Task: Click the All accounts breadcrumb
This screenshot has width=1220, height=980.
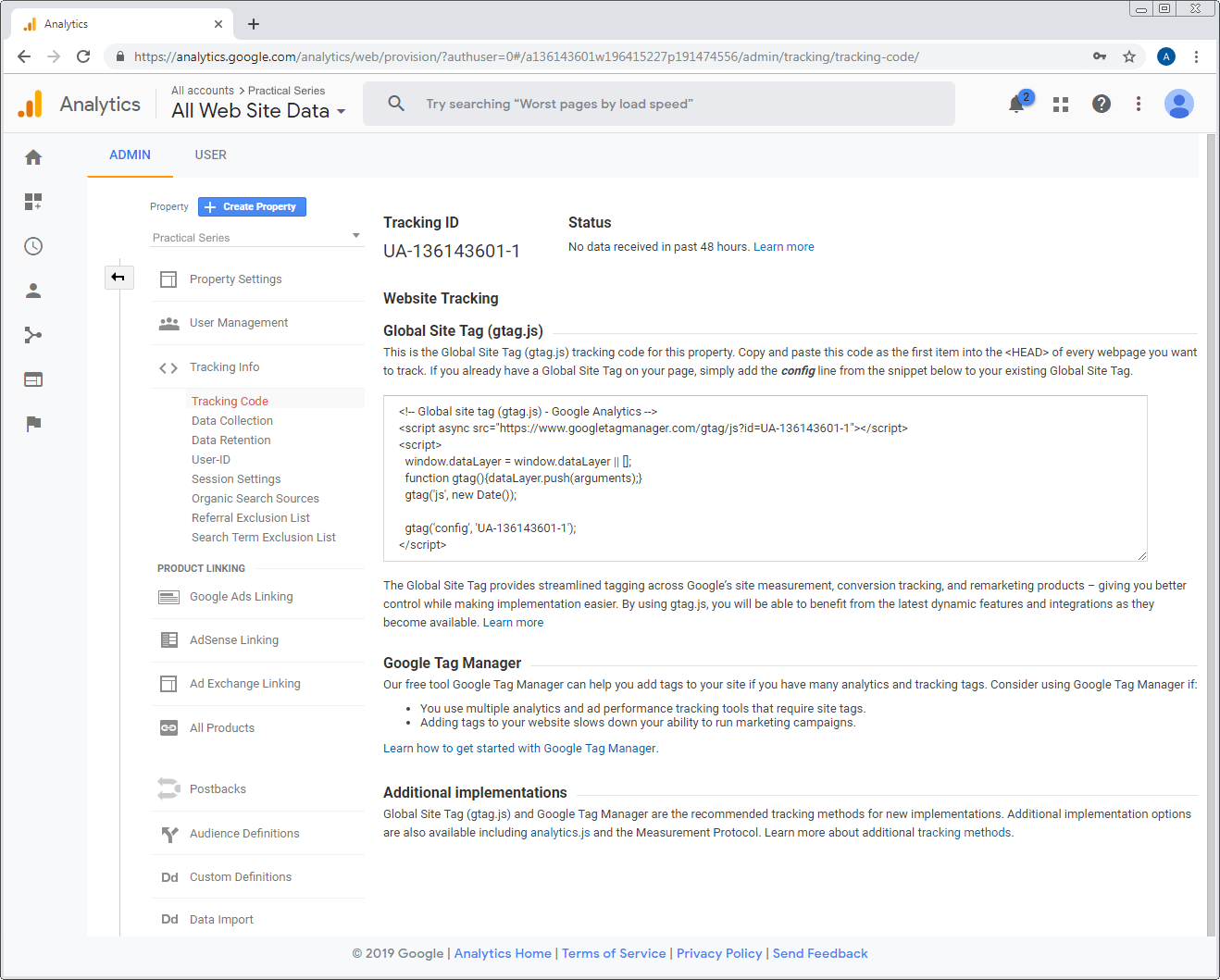Action: 203,91
